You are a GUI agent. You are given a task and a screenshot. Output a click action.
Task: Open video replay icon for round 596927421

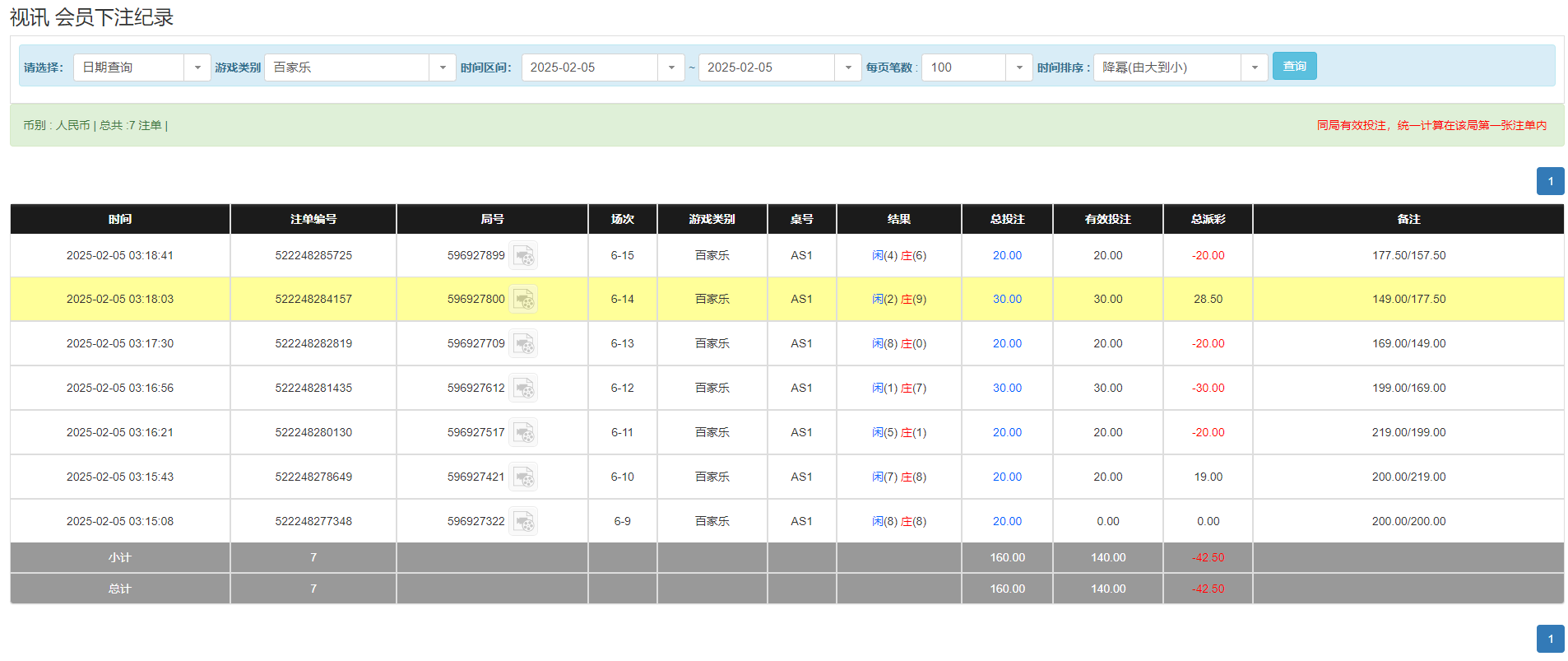click(x=523, y=477)
